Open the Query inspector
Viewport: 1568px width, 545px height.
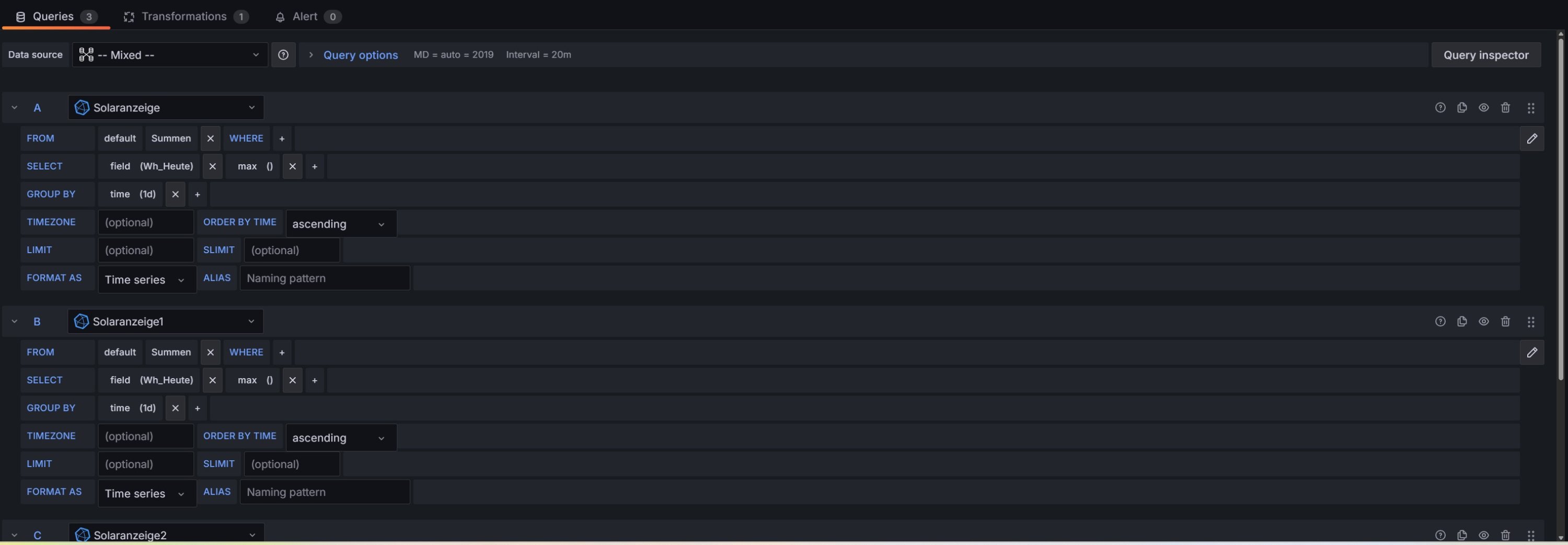[x=1485, y=55]
